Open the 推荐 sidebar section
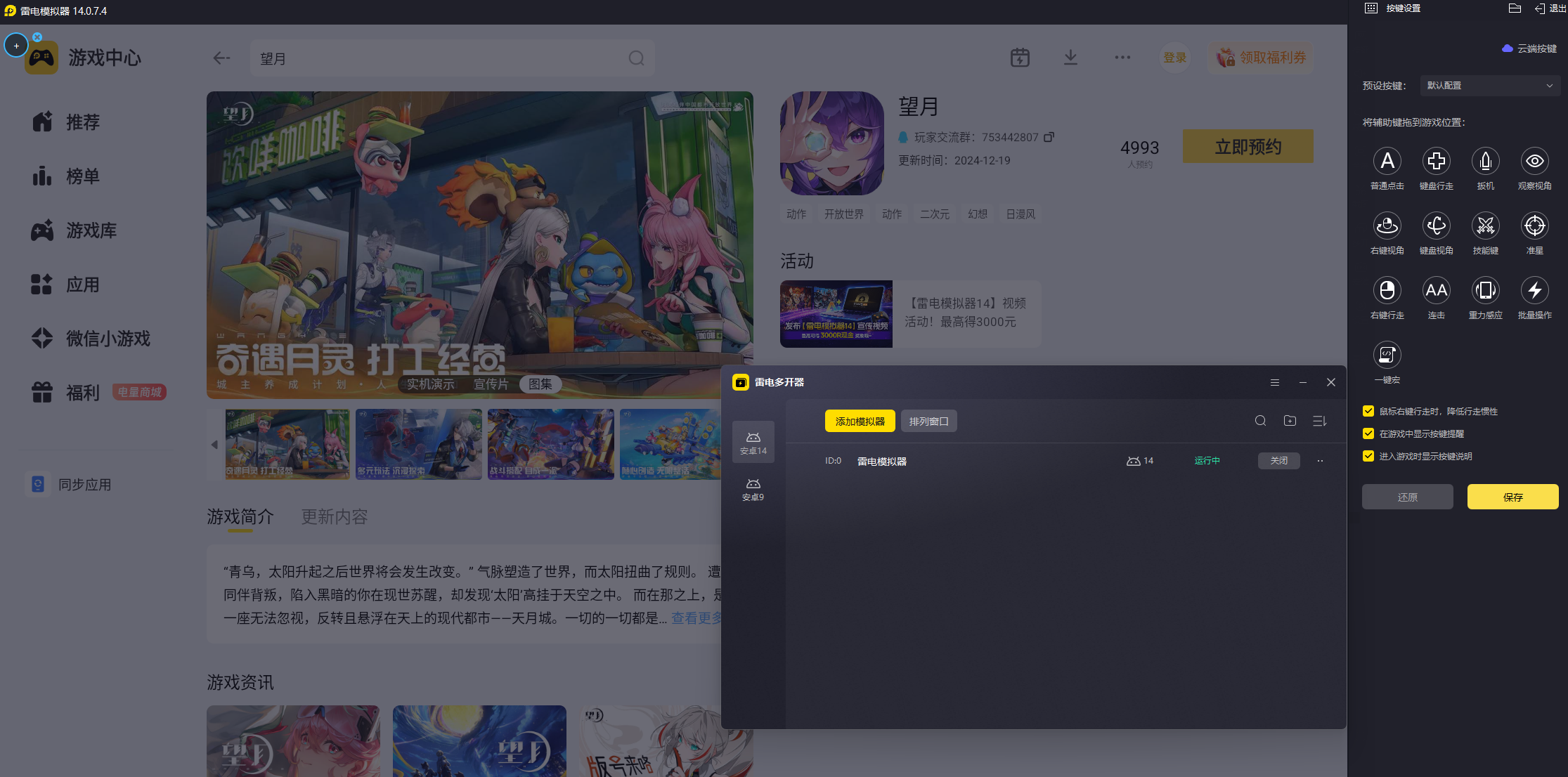 pyautogui.click(x=66, y=122)
